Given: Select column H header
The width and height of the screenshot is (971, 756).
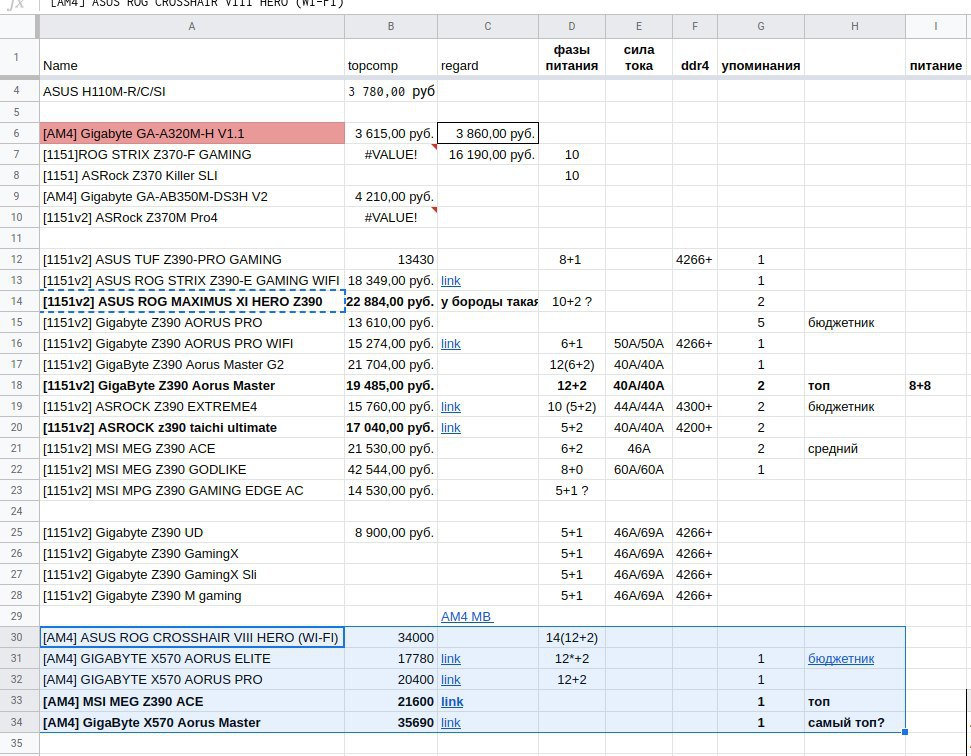Looking at the screenshot, I should pos(855,27).
